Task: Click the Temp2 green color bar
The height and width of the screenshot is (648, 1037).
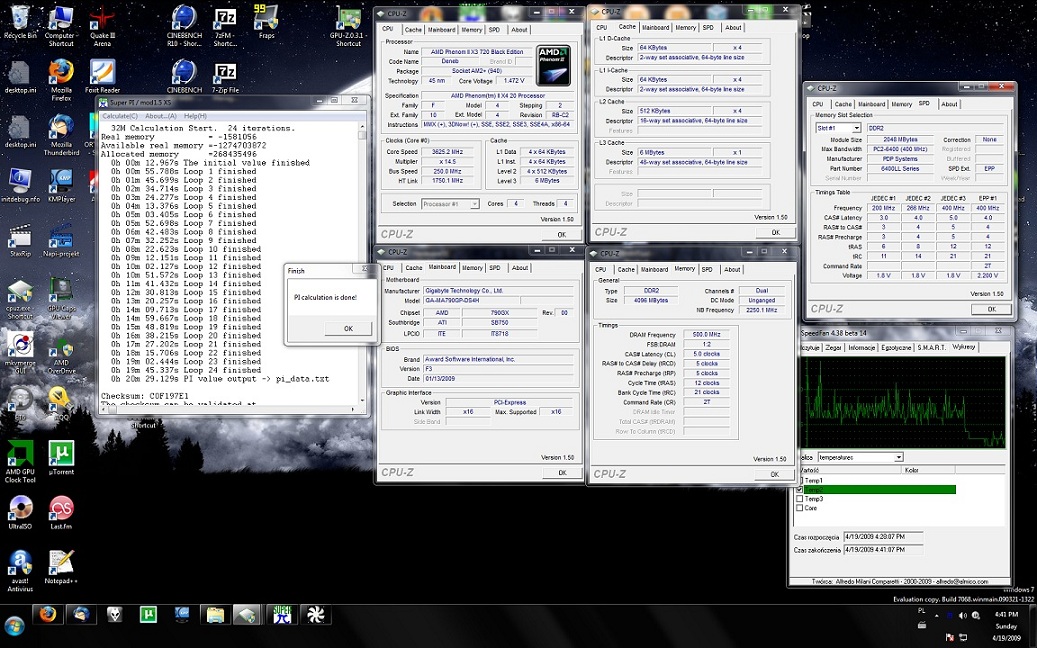Action: coord(880,490)
